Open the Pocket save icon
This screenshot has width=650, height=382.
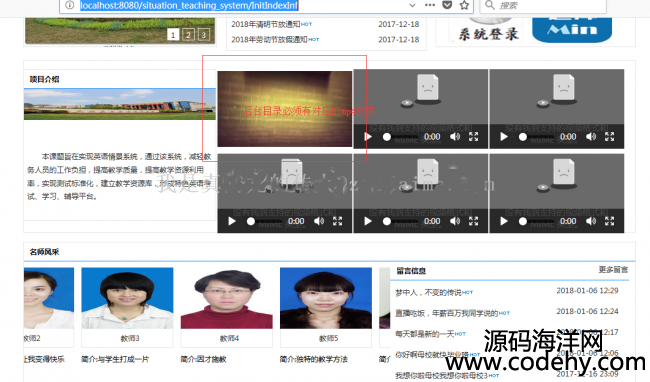click(447, 5)
